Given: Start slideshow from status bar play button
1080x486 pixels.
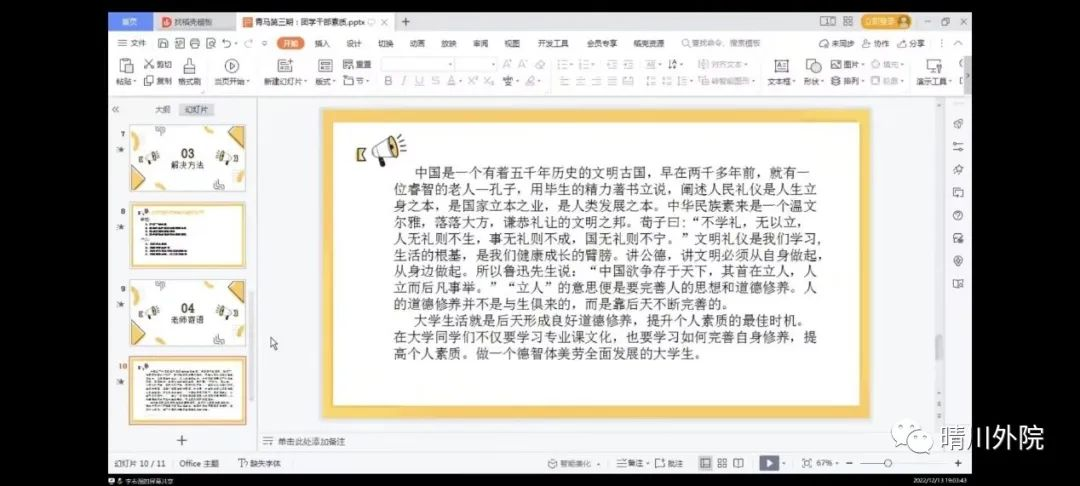Looking at the screenshot, I should click(x=768, y=463).
